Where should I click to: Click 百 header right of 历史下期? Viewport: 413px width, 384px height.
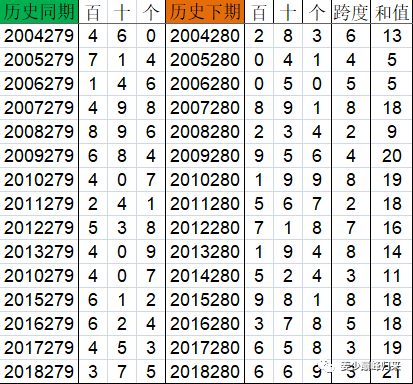click(259, 12)
